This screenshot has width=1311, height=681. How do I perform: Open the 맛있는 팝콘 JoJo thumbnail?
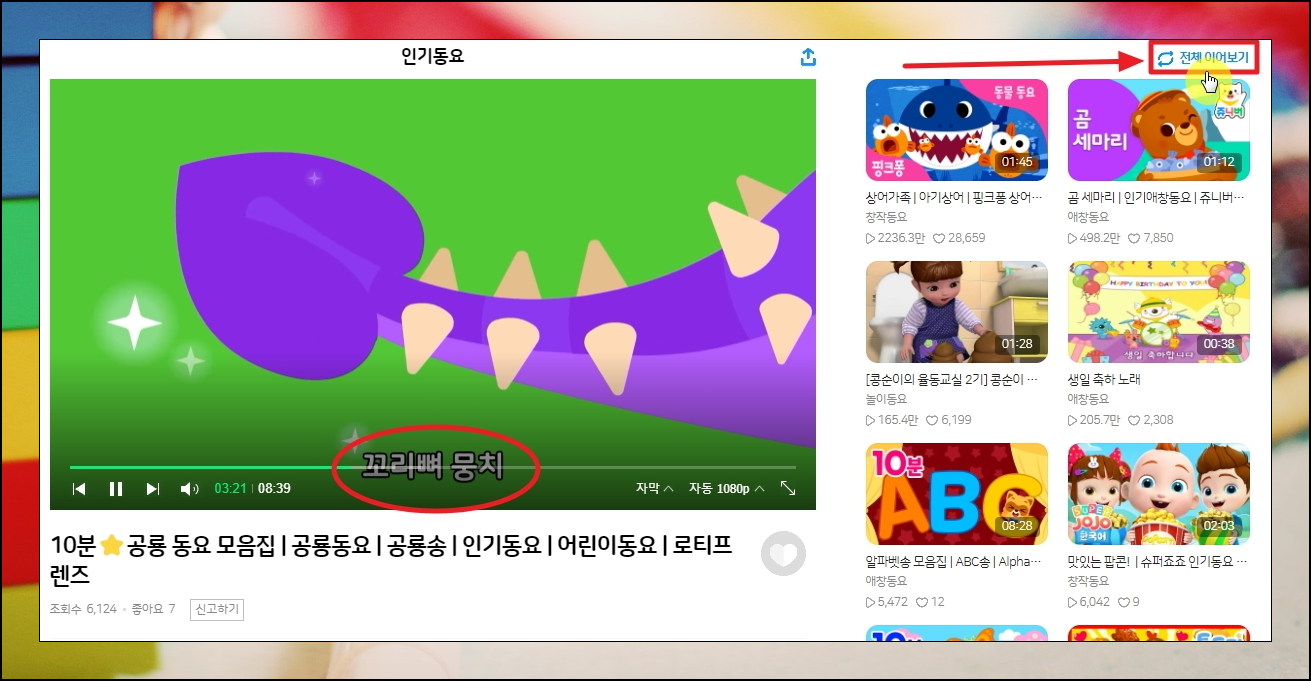pyautogui.click(x=1159, y=494)
